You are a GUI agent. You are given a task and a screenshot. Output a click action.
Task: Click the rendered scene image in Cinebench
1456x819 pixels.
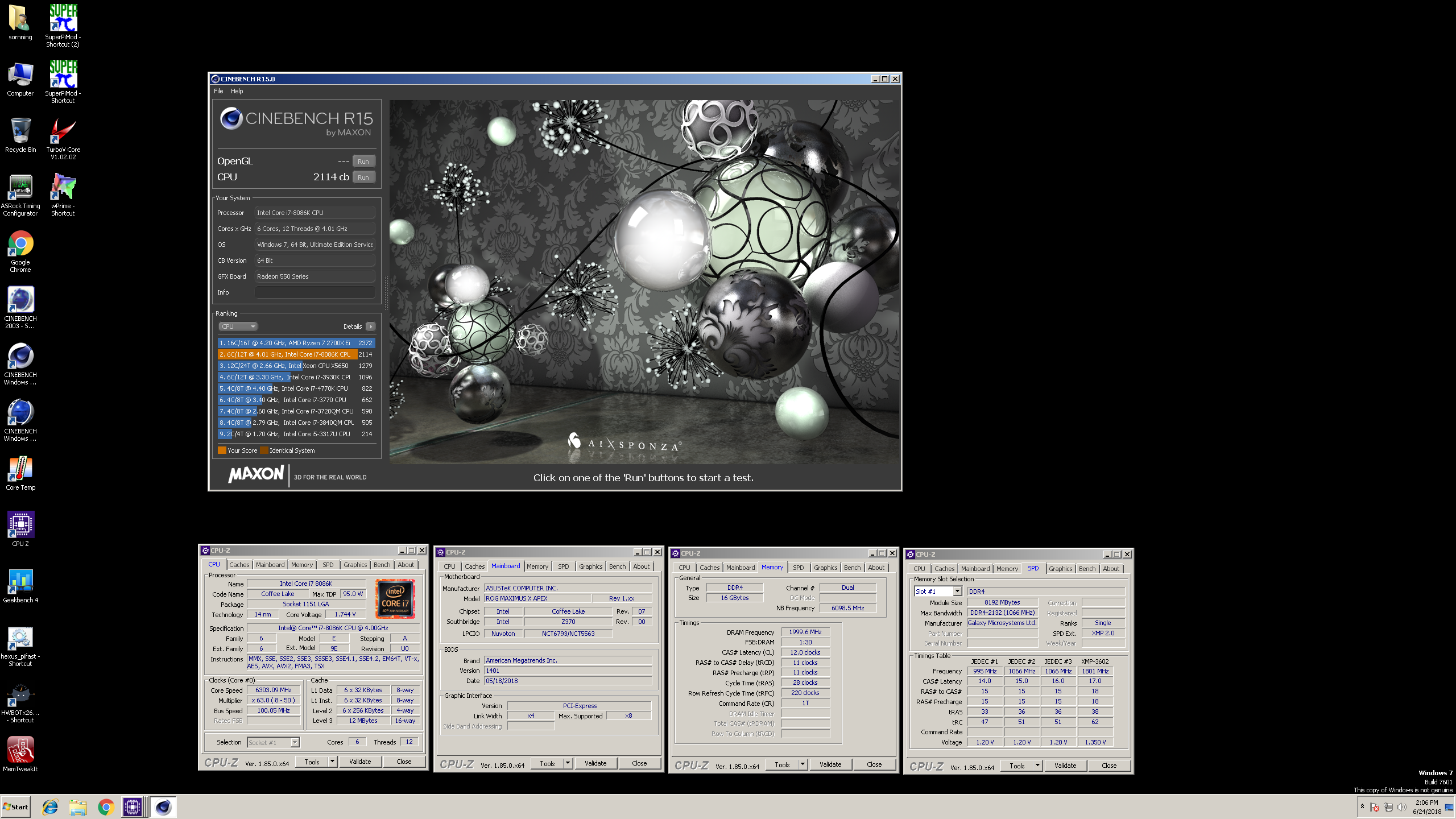tap(644, 282)
